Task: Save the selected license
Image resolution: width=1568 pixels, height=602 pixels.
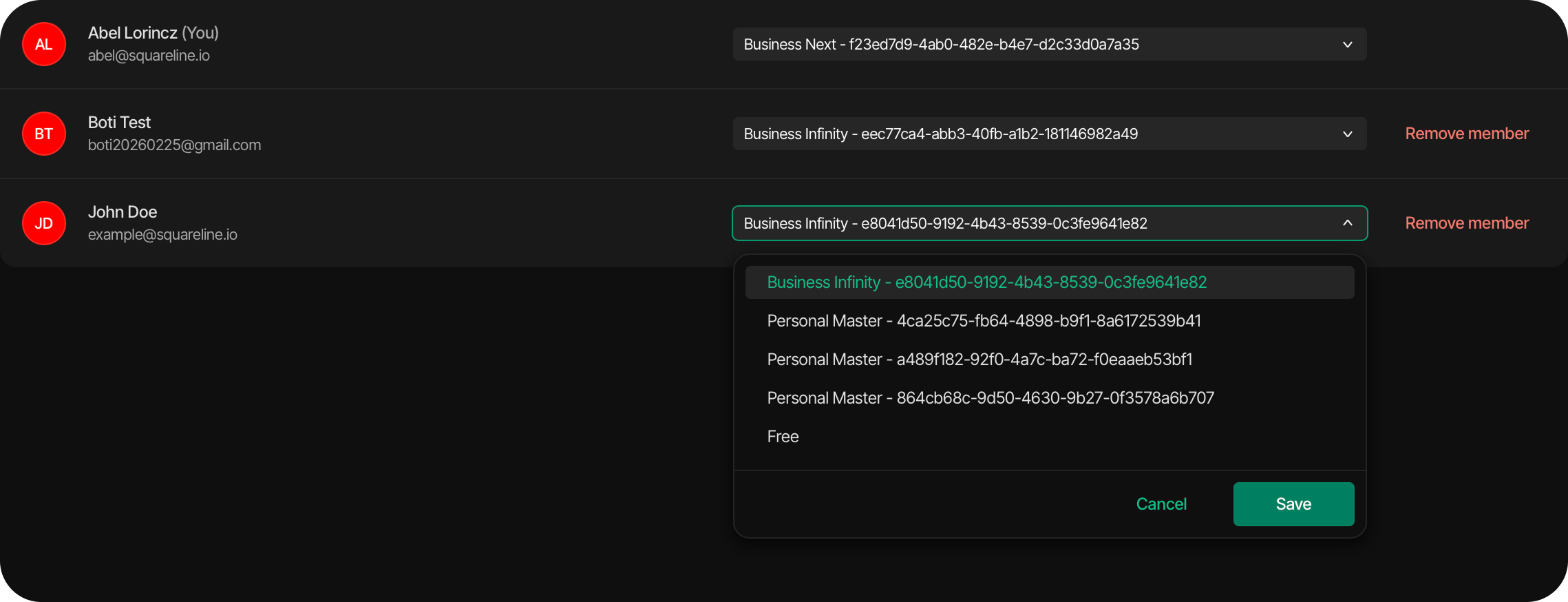Action: [1293, 504]
